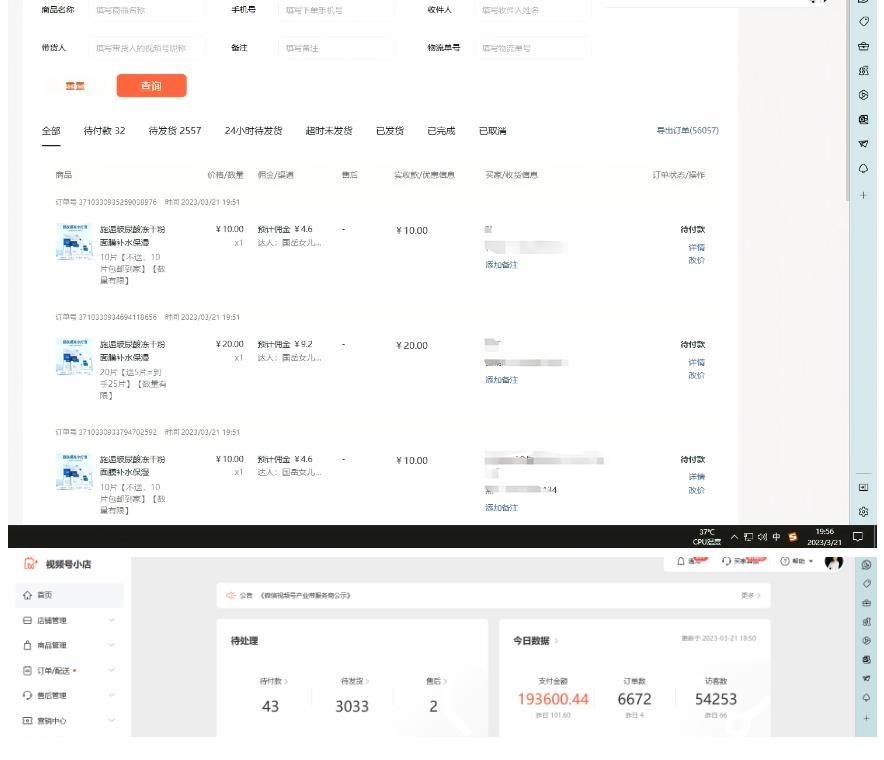Expand 商品管理 menu chevron
Image resolution: width=884 pixels, height=760 pixels.
112,645
